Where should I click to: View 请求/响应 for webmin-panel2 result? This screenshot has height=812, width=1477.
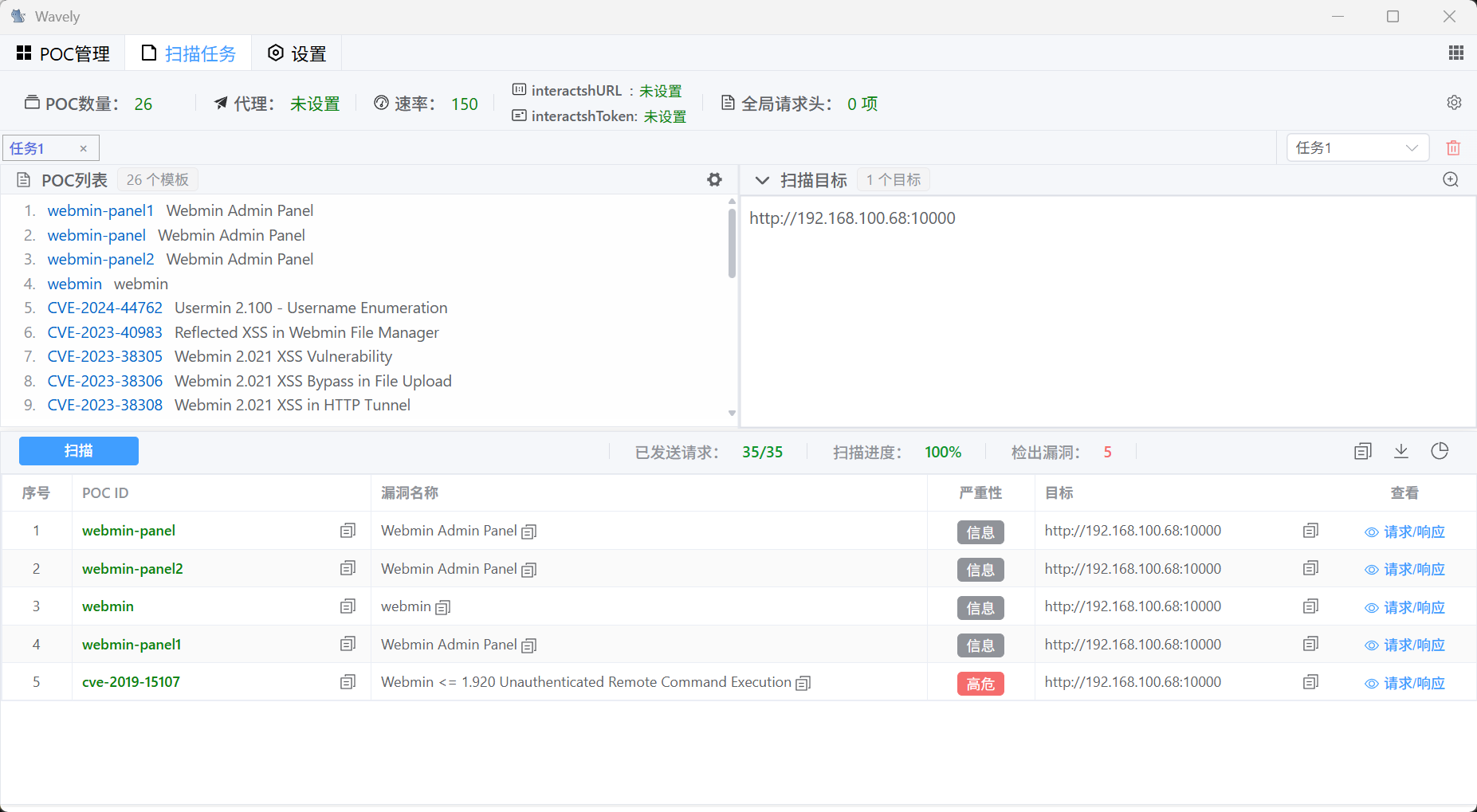[1404, 570]
